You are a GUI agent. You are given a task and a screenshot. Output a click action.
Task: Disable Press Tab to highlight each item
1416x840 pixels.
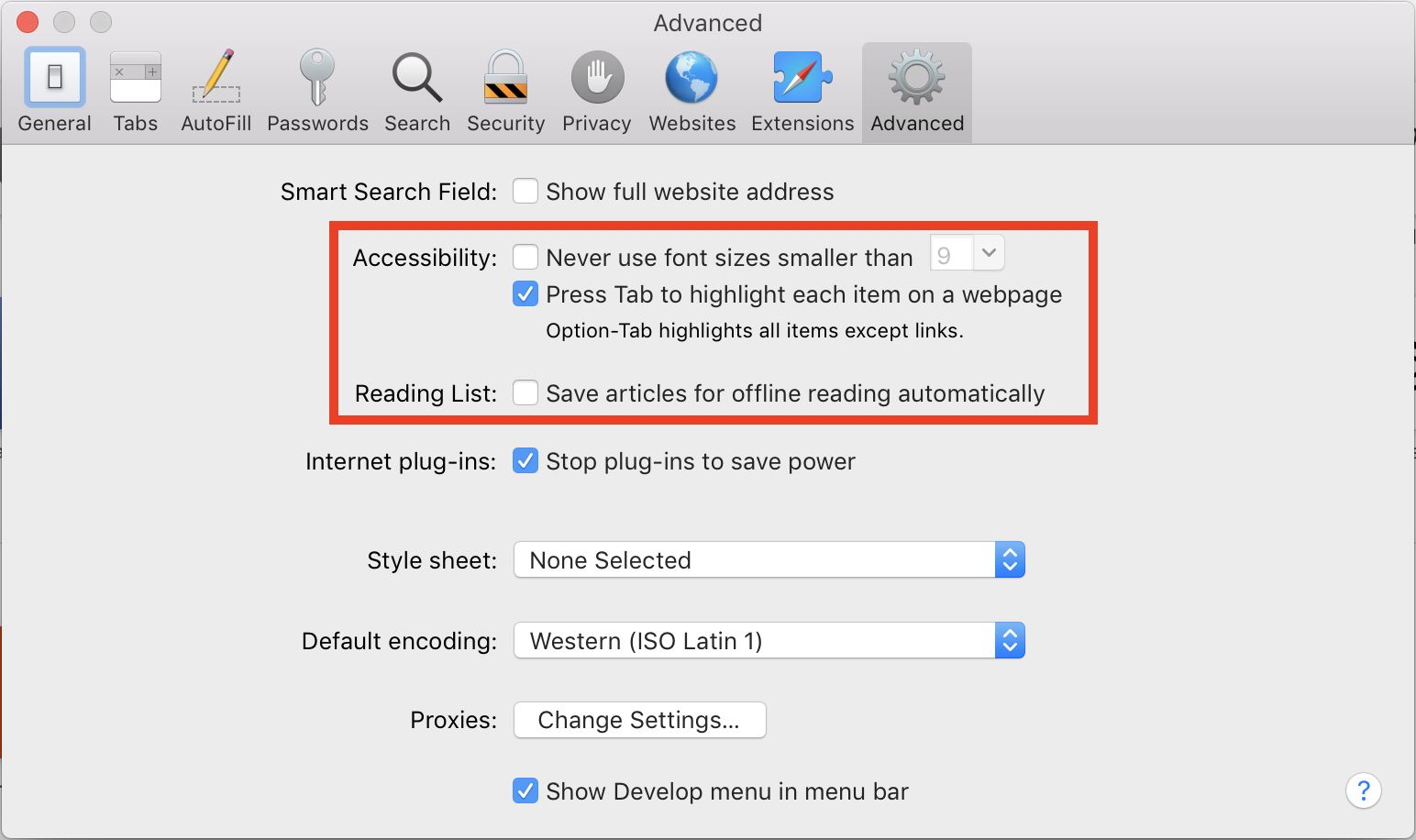(525, 293)
